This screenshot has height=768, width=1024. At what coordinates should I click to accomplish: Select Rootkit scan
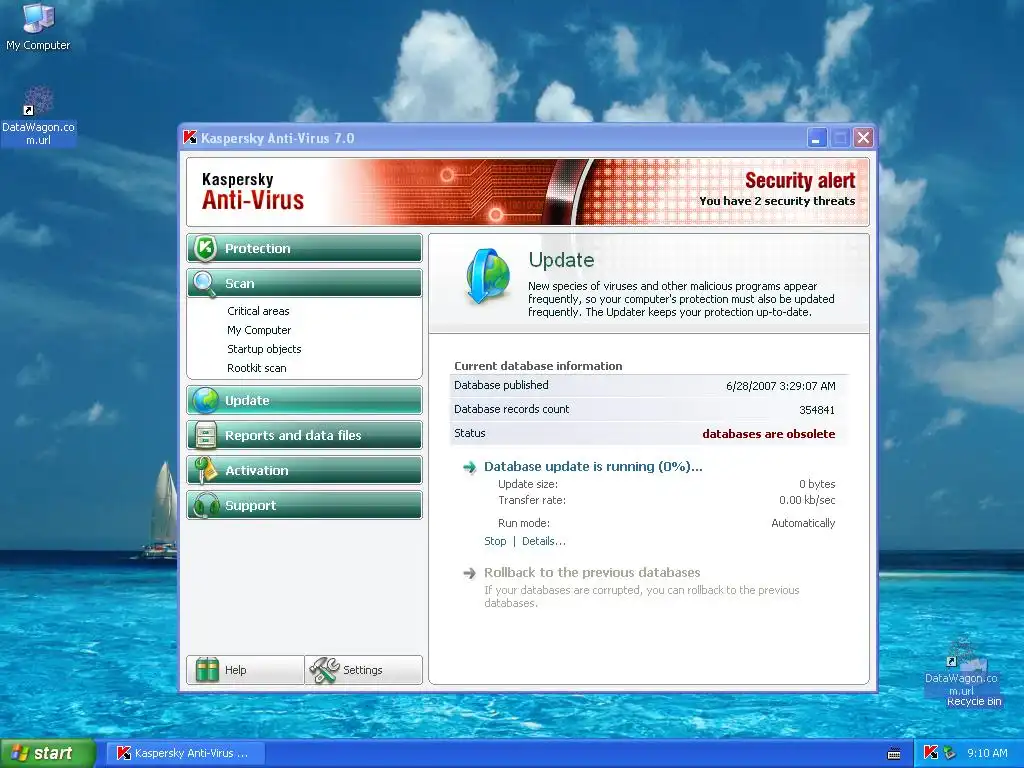coord(257,368)
